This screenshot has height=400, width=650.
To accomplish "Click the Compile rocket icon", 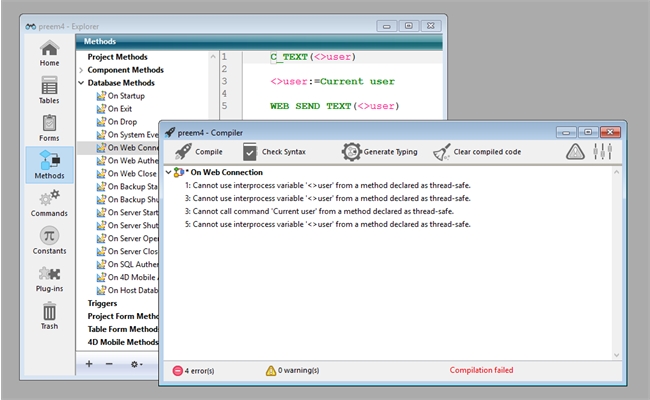I will tap(183, 152).
